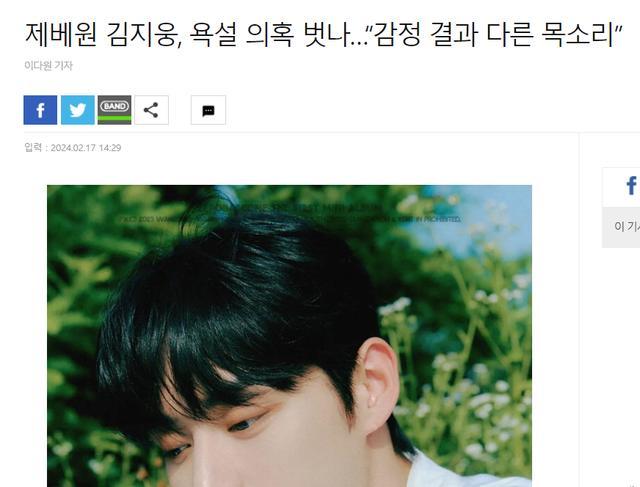Click reporter name 이다원 기자

tap(49, 65)
